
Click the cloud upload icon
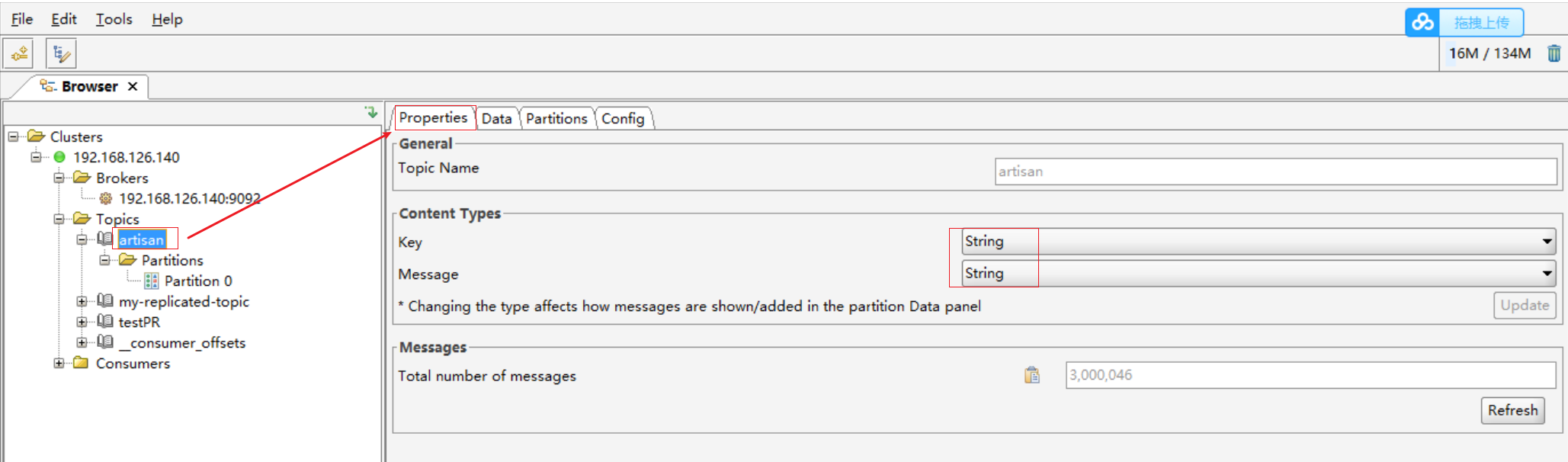coord(1422,22)
